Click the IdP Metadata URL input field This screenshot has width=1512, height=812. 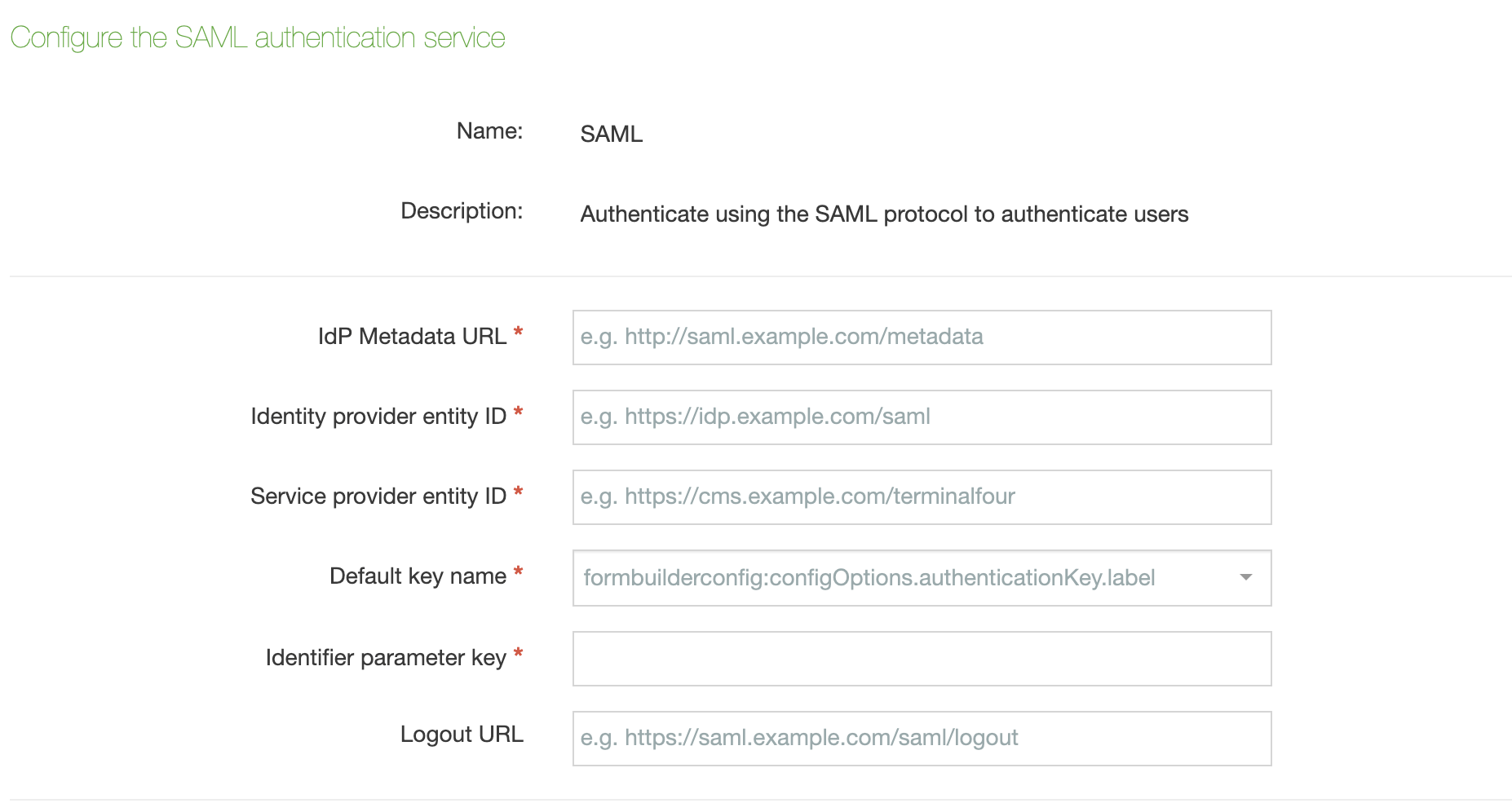[922, 338]
